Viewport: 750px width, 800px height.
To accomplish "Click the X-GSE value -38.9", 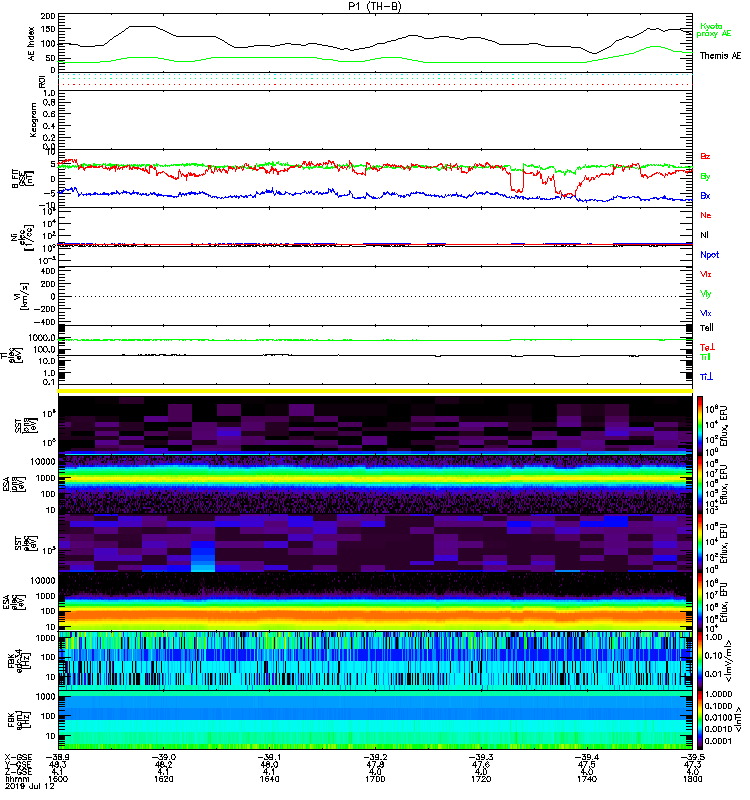I will (58, 757).
